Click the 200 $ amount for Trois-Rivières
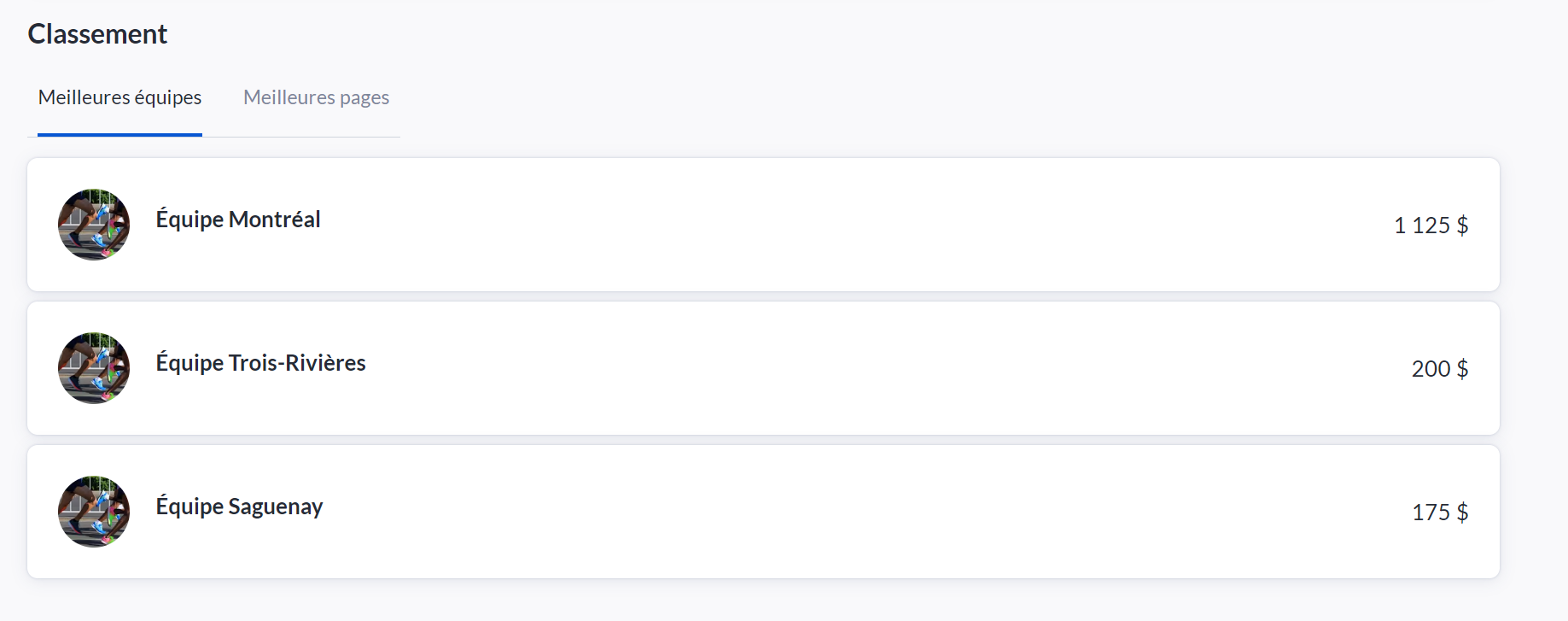This screenshot has width=1568, height=621. coord(1439,369)
